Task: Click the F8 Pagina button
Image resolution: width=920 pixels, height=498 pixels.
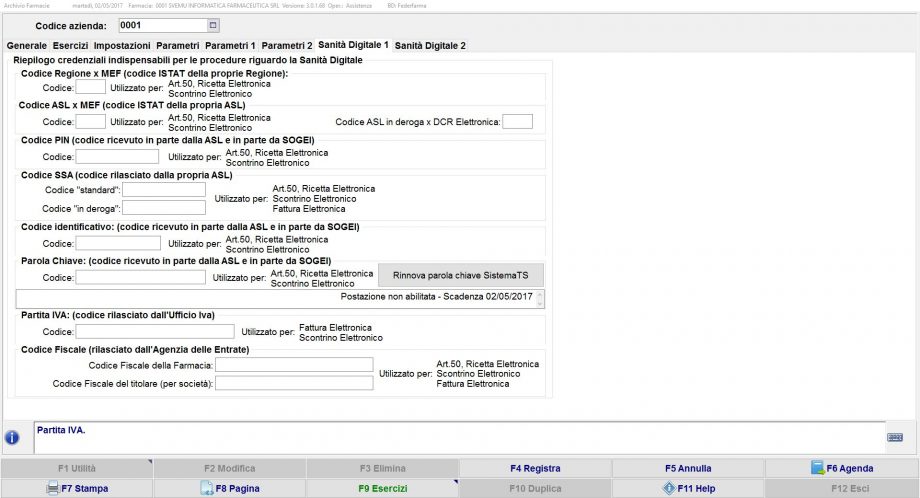Action: point(230,488)
